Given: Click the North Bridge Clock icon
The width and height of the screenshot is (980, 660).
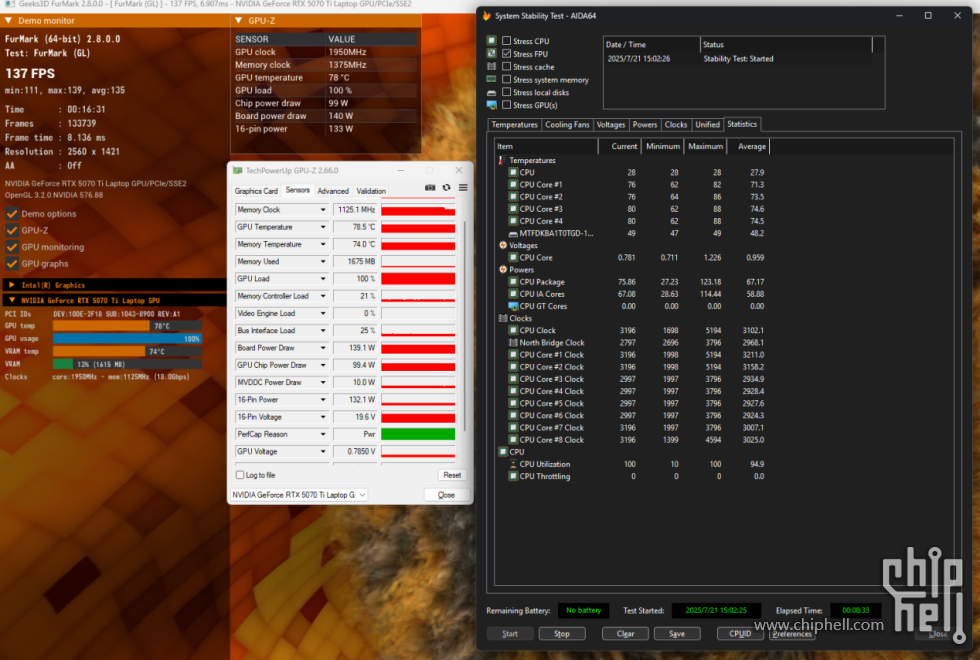Looking at the screenshot, I should click(513, 342).
